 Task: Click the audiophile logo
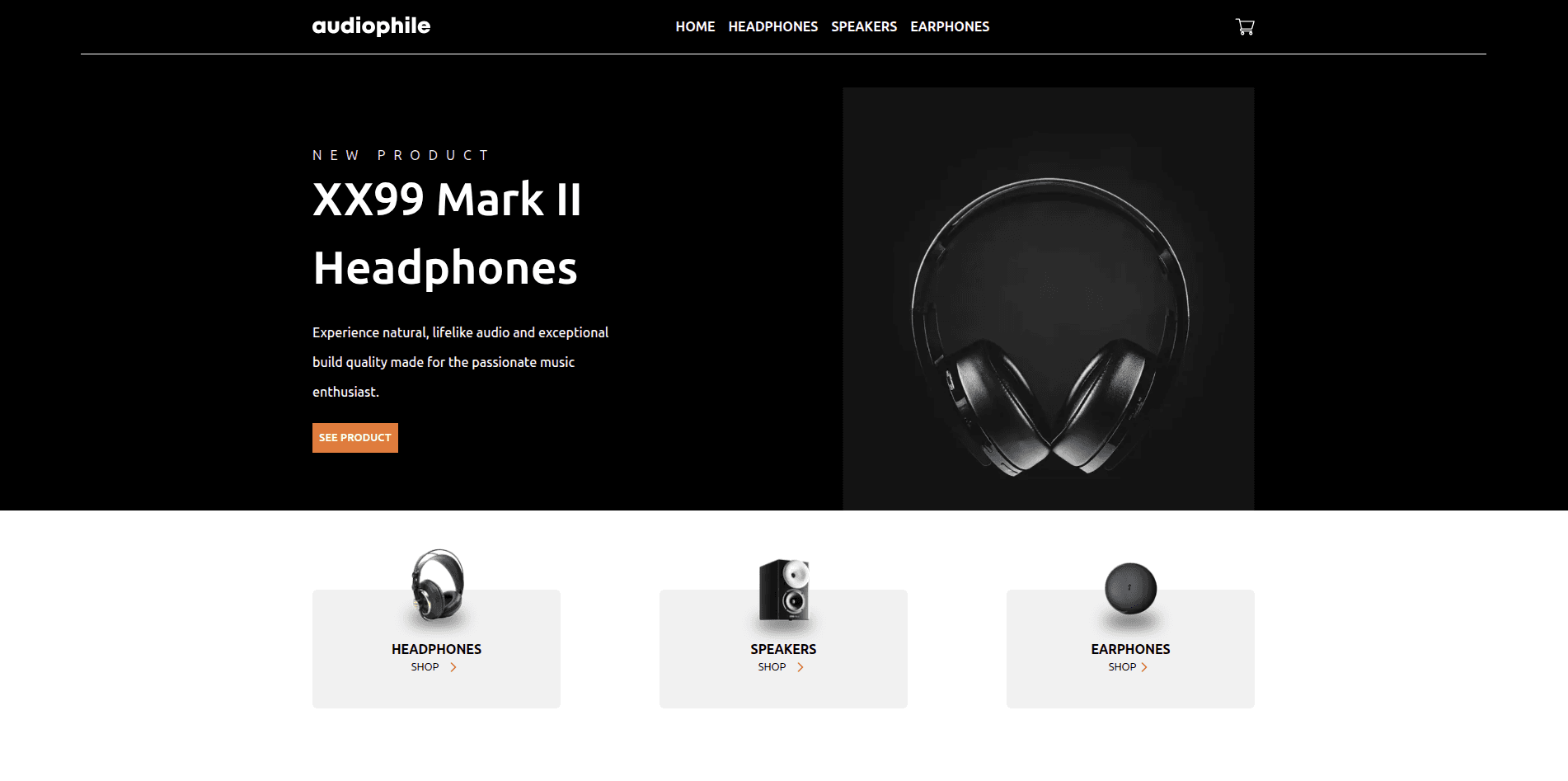click(371, 26)
